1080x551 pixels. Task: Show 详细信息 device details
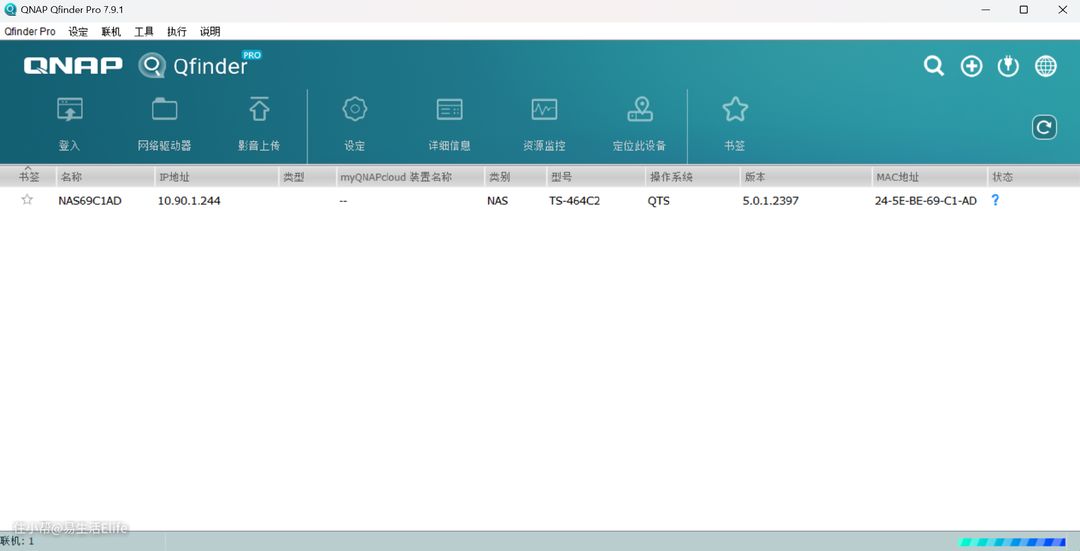[449, 110]
